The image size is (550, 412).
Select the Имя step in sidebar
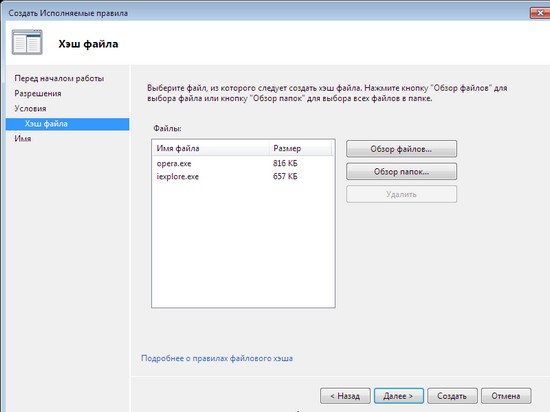coord(23,139)
